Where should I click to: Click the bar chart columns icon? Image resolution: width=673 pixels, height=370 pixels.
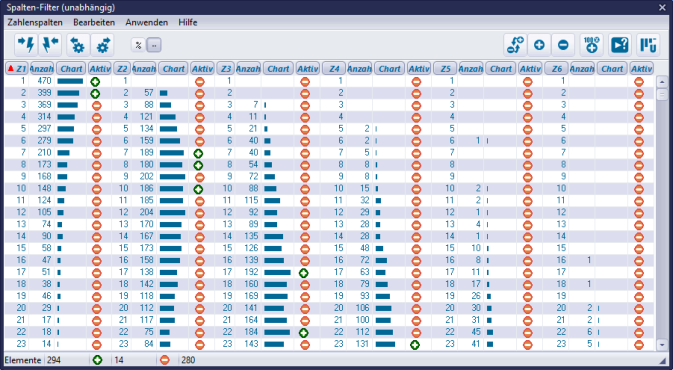648,45
